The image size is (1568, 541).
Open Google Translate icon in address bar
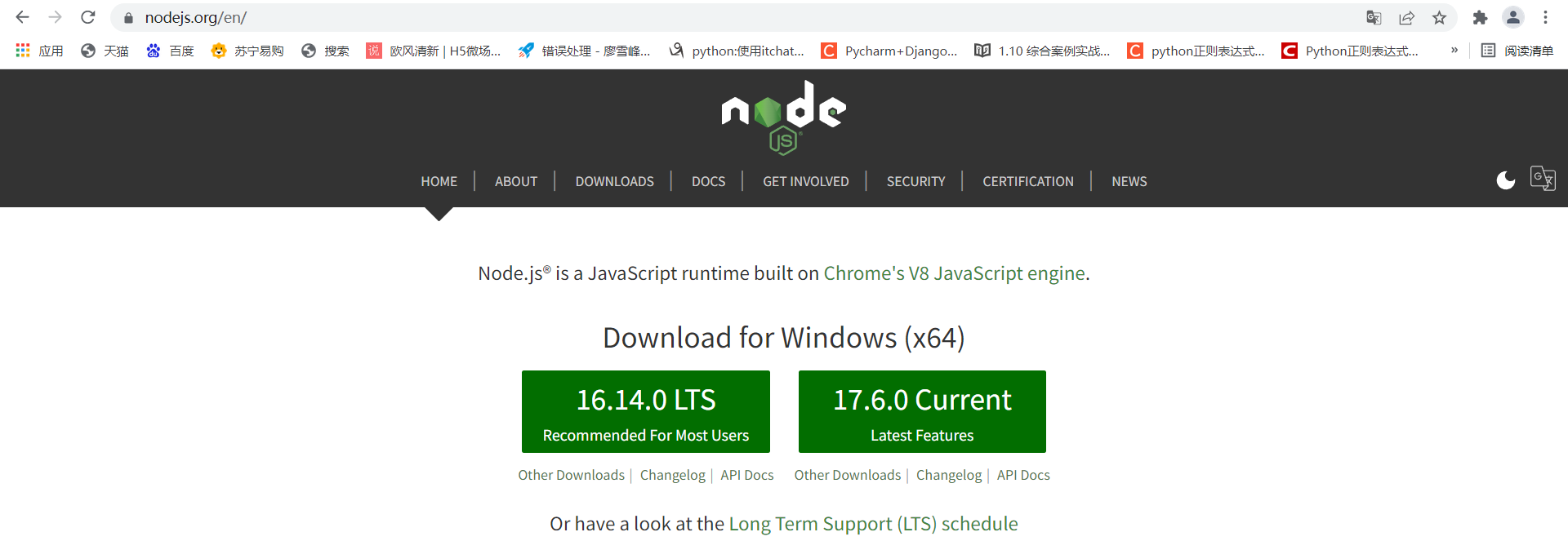1374,17
